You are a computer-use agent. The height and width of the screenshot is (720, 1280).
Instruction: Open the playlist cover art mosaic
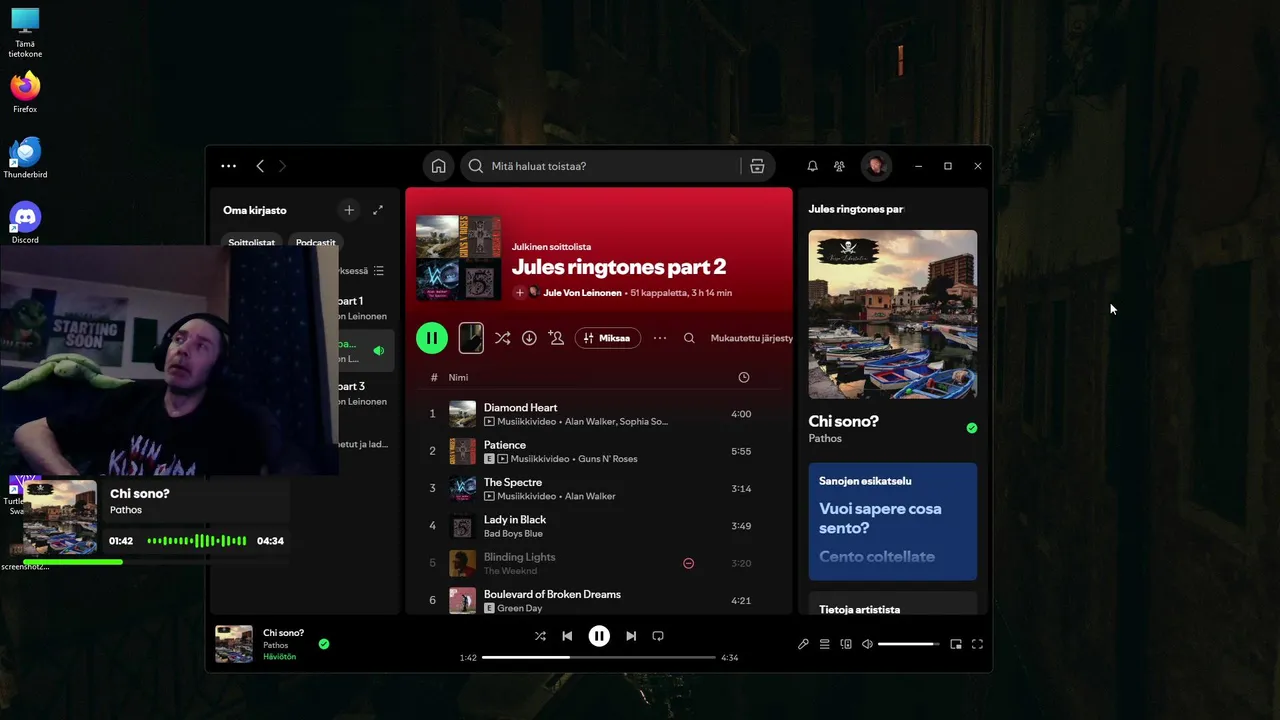(458, 258)
